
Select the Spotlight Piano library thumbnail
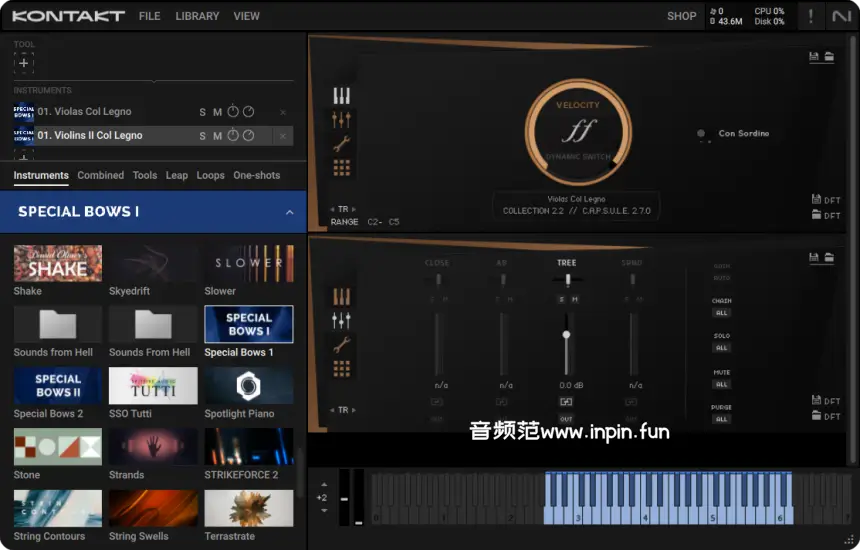(x=249, y=386)
